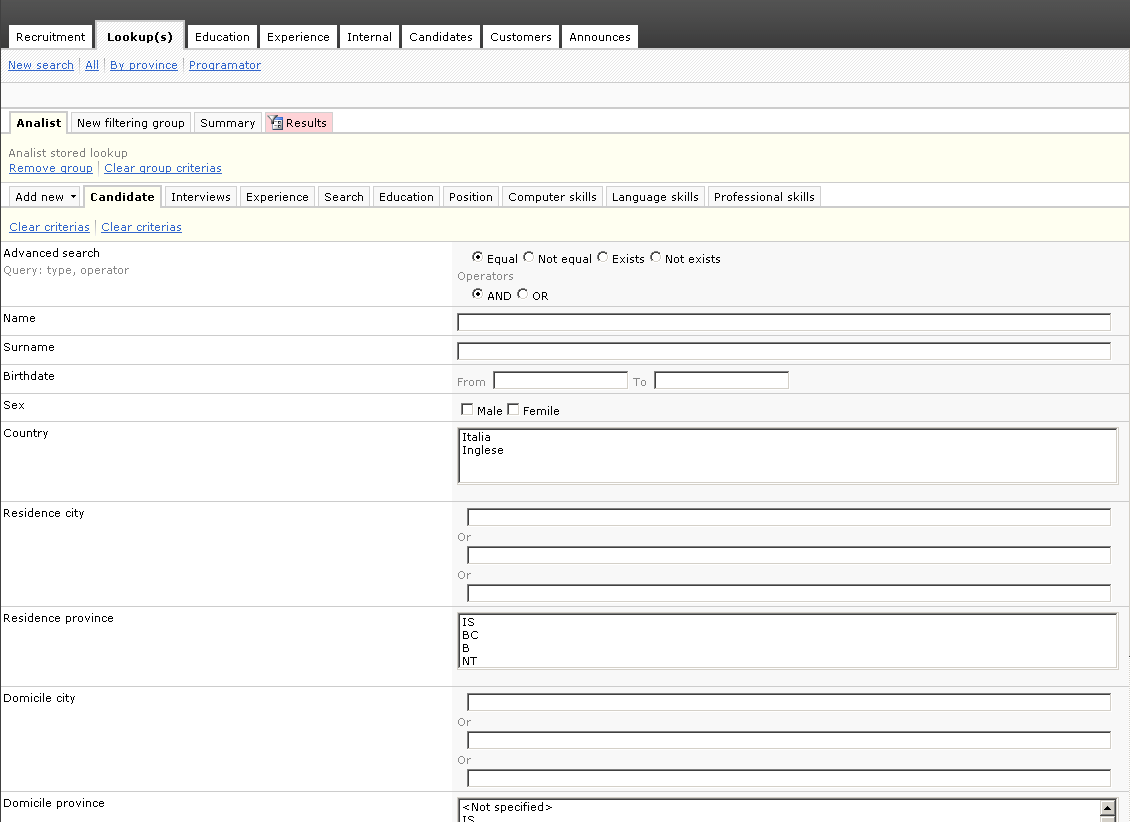Open the Recruitment tab
1130x822 pixels.
[x=50, y=37]
